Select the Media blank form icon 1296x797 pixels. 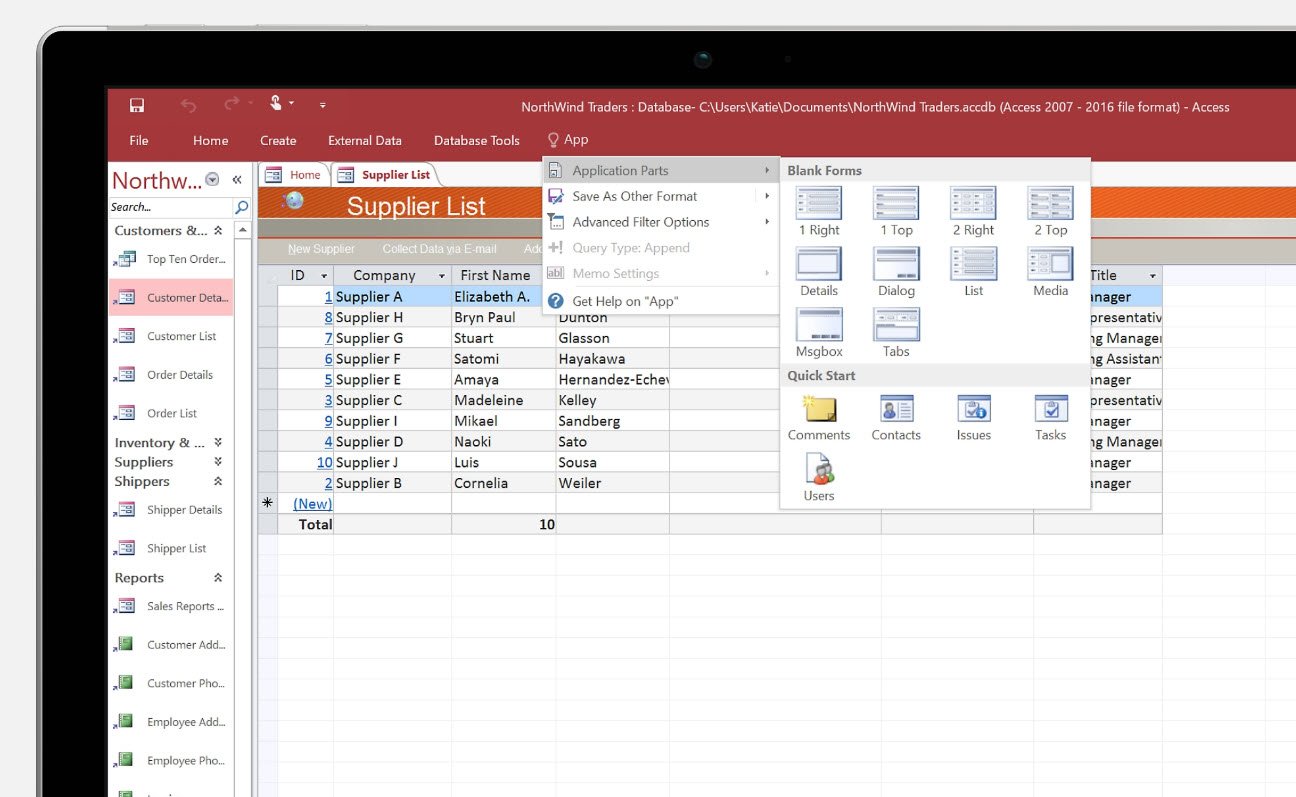(1050, 265)
